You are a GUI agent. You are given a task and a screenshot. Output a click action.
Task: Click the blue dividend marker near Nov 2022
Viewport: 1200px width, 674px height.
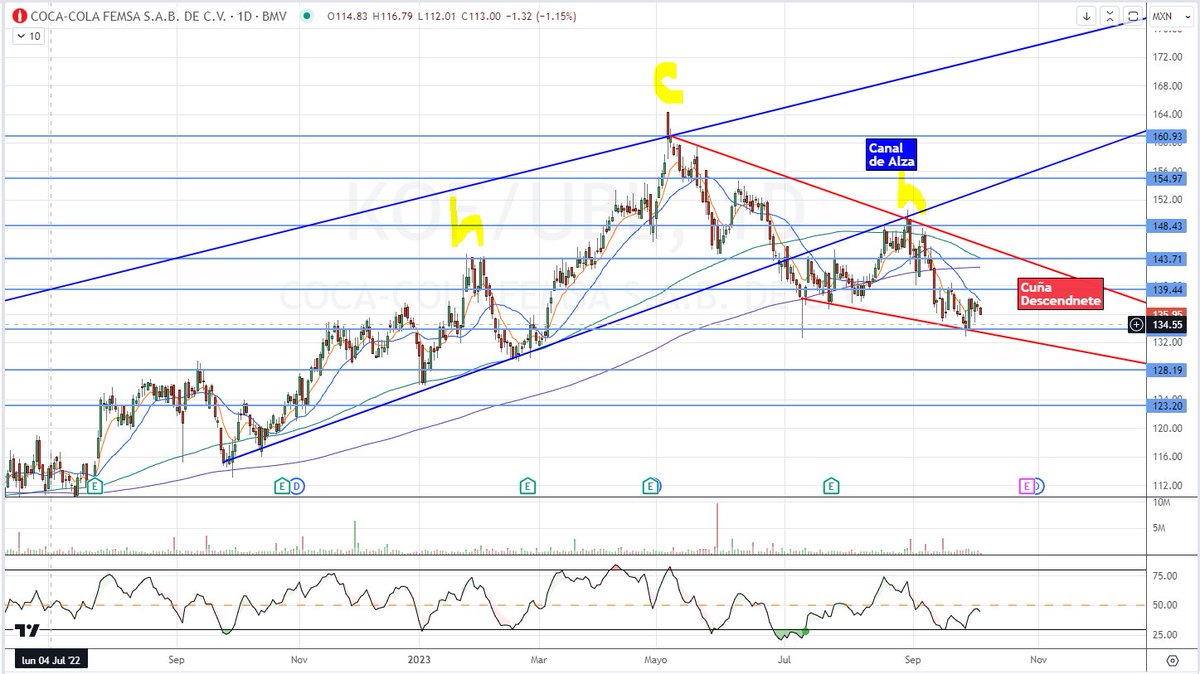[x=297, y=486]
